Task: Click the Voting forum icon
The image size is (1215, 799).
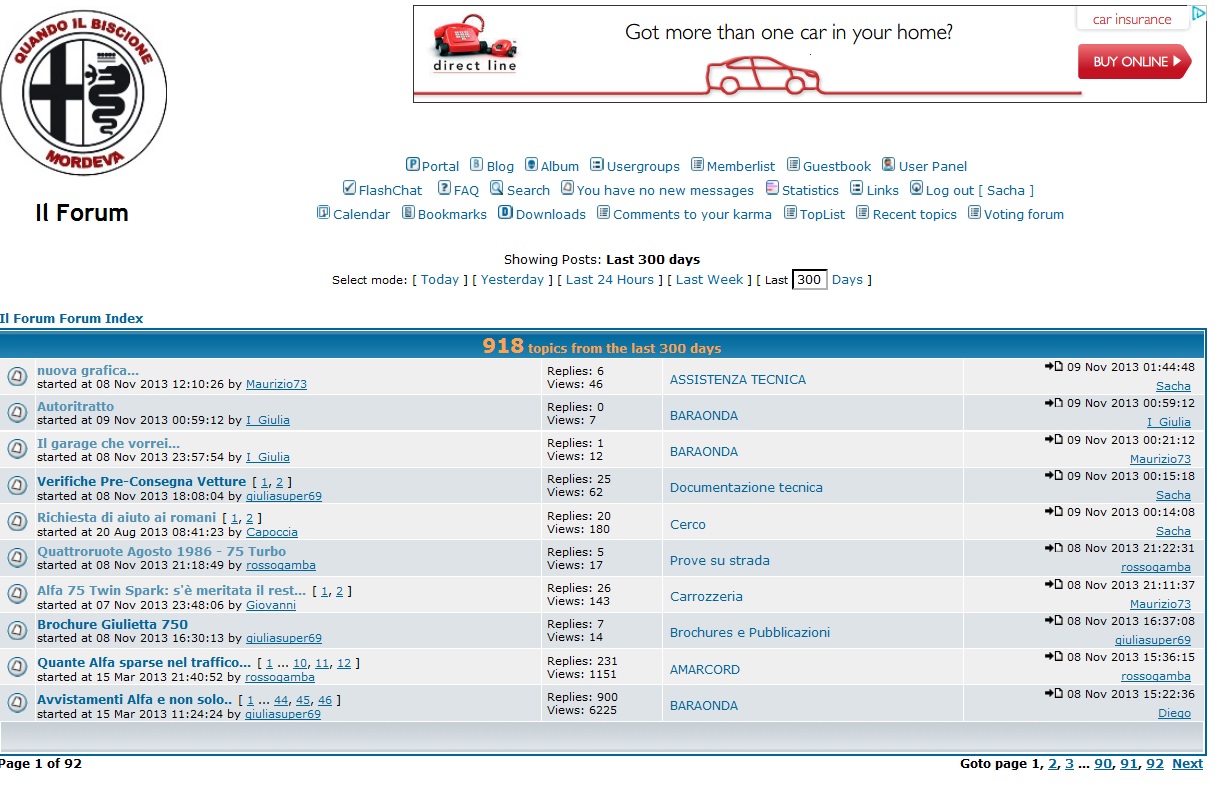Action: (x=974, y=212)
